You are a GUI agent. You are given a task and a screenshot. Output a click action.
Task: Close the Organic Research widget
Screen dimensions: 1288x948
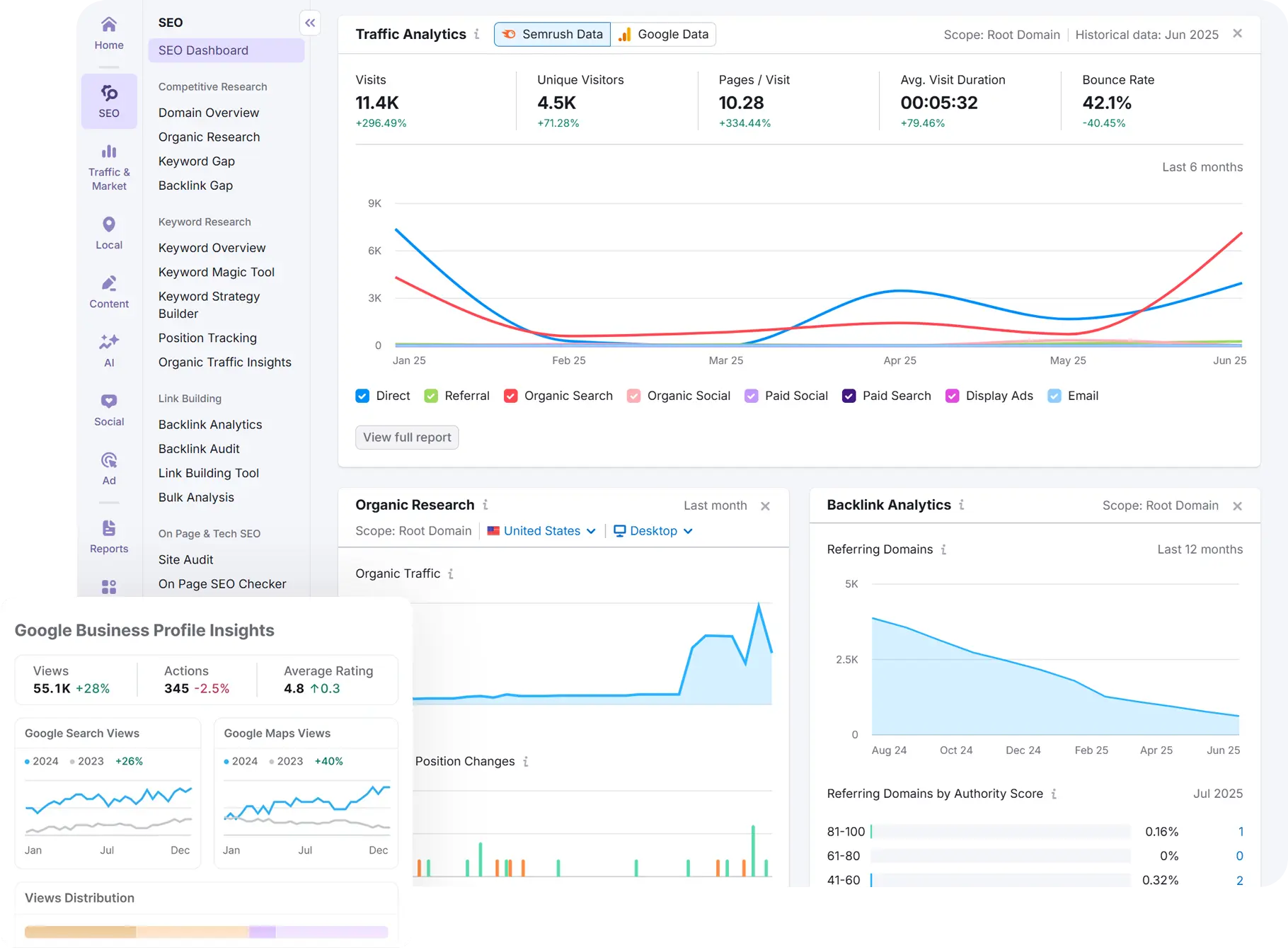click(x=766, y=506)
